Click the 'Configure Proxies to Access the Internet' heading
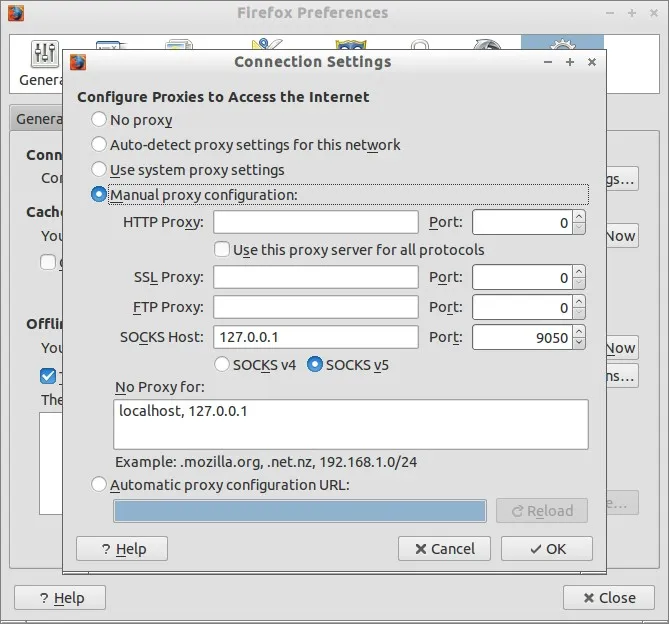Image resolution: width=669 pixels, height=624 pixels. click(223, 97)
